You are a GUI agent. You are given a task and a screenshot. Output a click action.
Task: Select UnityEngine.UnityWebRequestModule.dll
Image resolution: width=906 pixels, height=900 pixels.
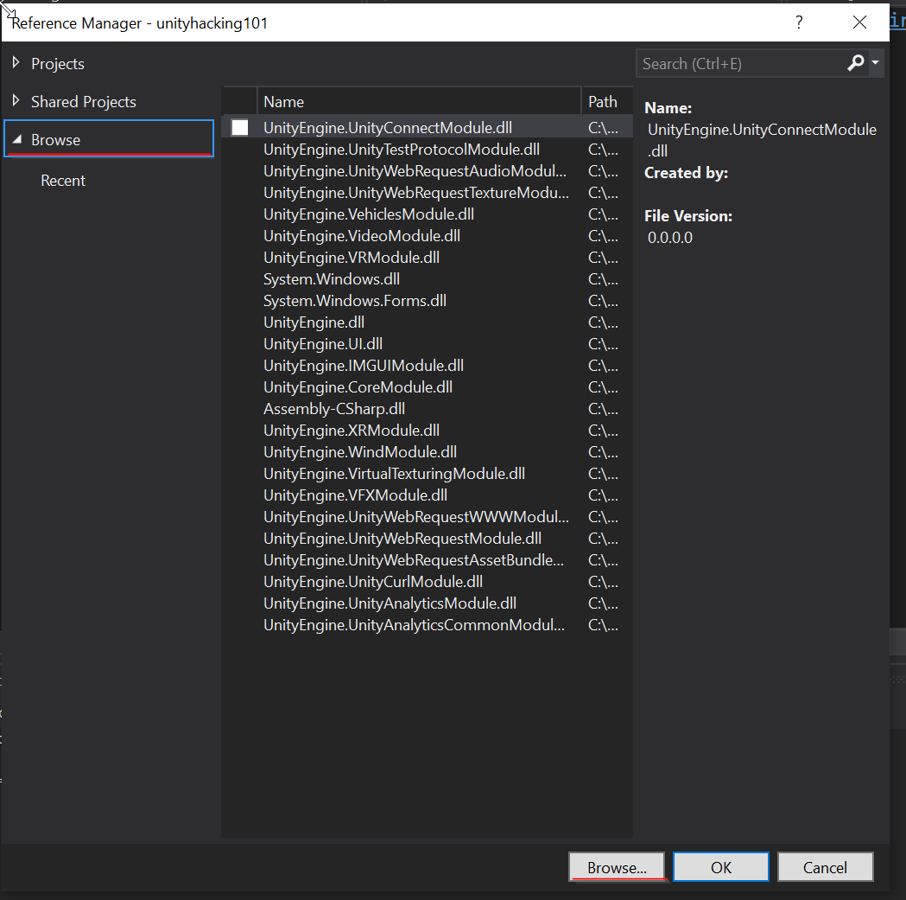pos(427,538)
